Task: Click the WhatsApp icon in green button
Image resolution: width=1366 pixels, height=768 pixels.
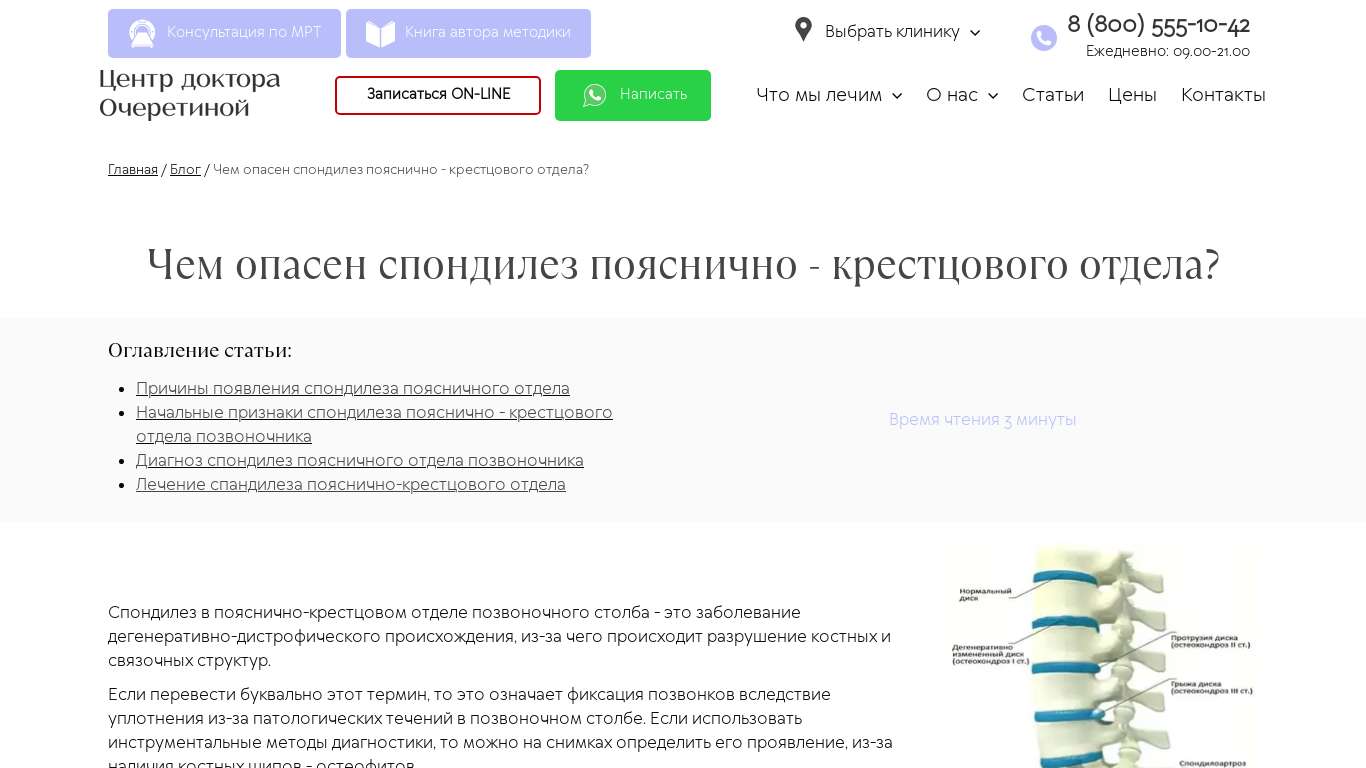Action: tap(595, 95)
